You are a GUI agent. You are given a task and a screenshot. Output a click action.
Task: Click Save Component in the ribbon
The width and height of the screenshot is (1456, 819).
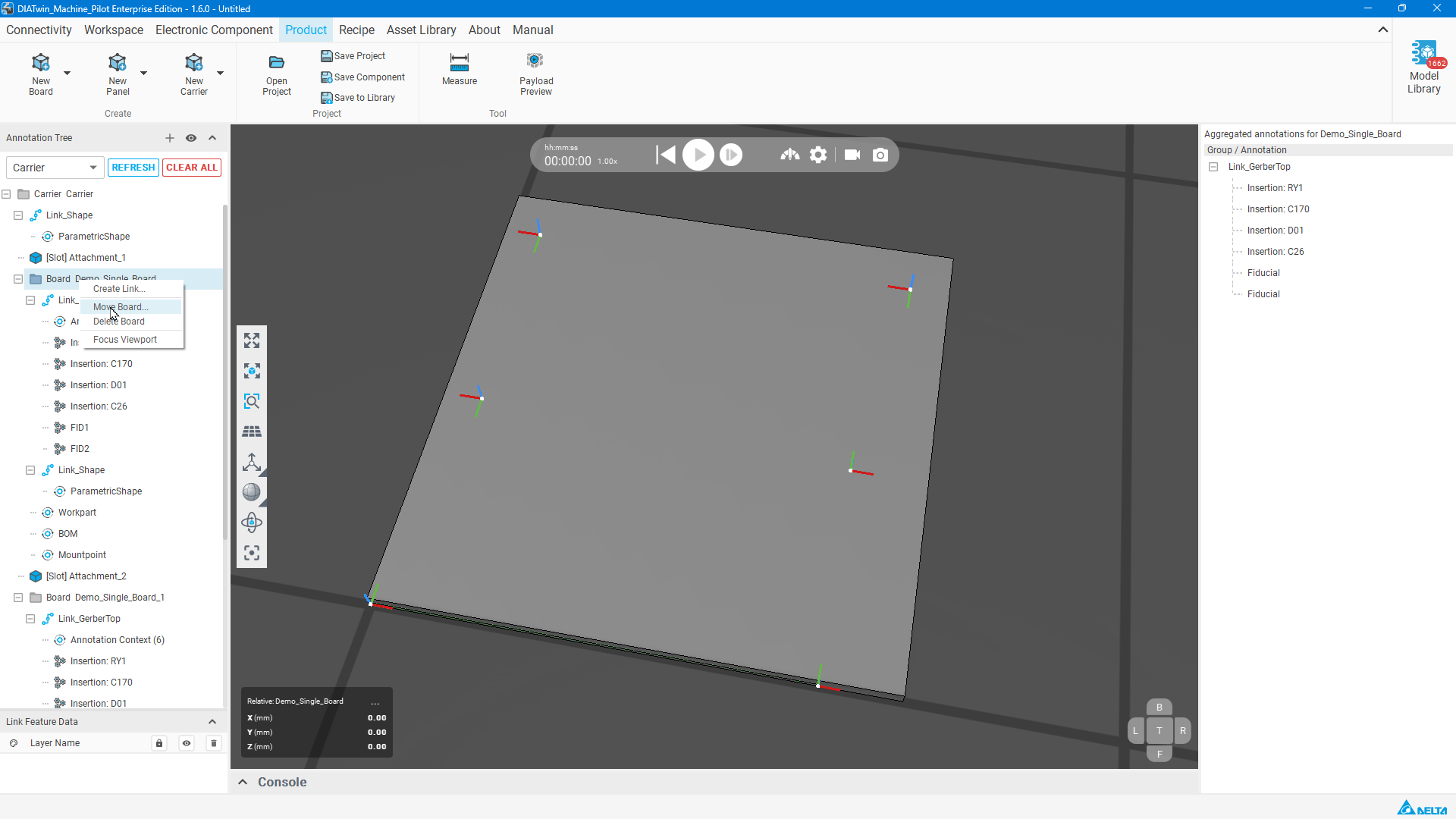tap(362, 77)
